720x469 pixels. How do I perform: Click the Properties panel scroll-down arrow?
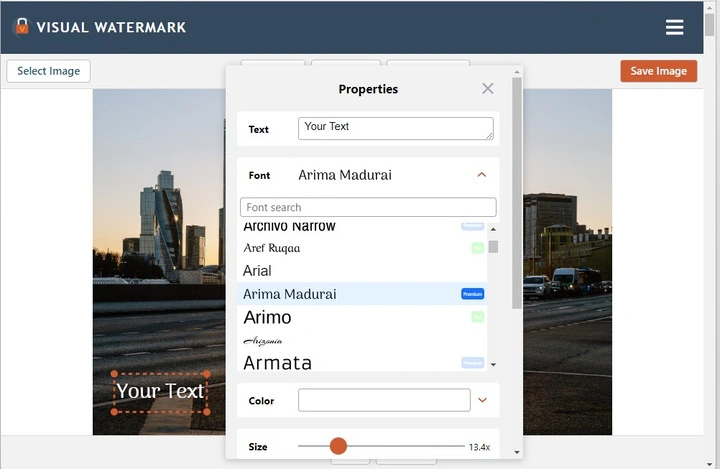[x=517, y=452]
